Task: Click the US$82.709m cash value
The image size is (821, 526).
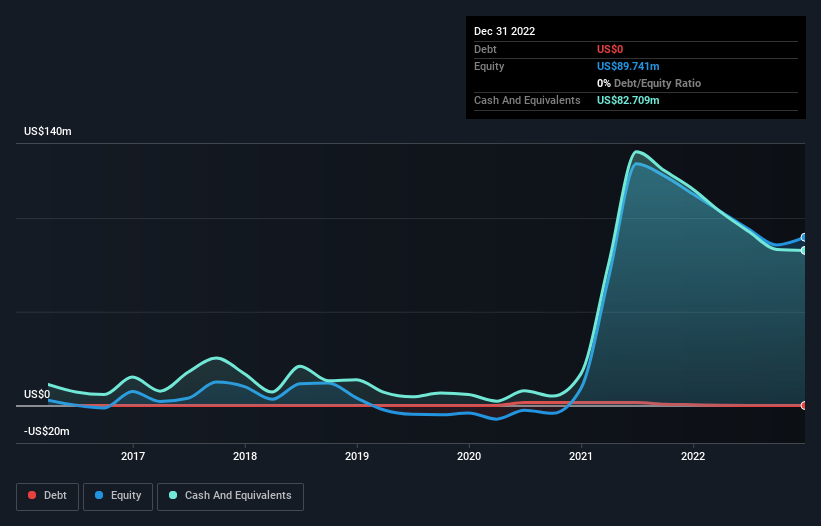Action: [x=628, y=100]
